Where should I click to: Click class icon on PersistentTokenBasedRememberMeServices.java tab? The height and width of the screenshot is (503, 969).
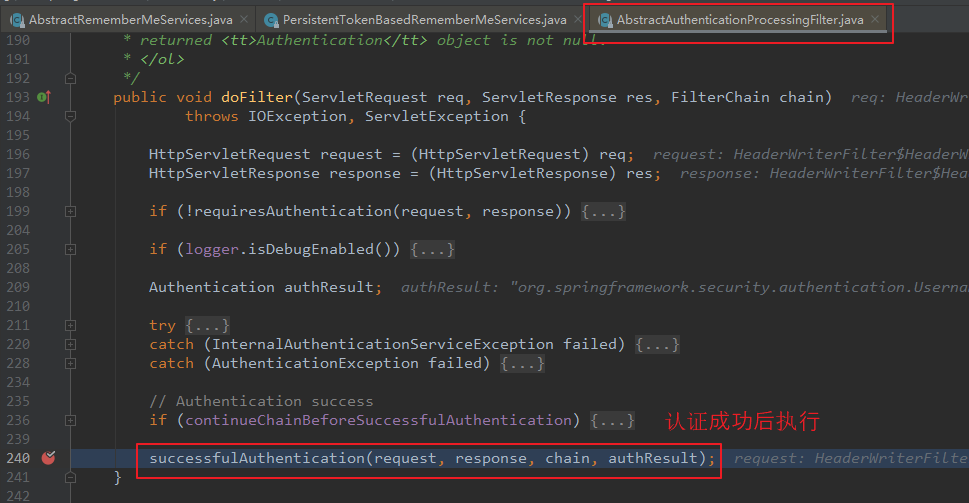coord(271,20)
